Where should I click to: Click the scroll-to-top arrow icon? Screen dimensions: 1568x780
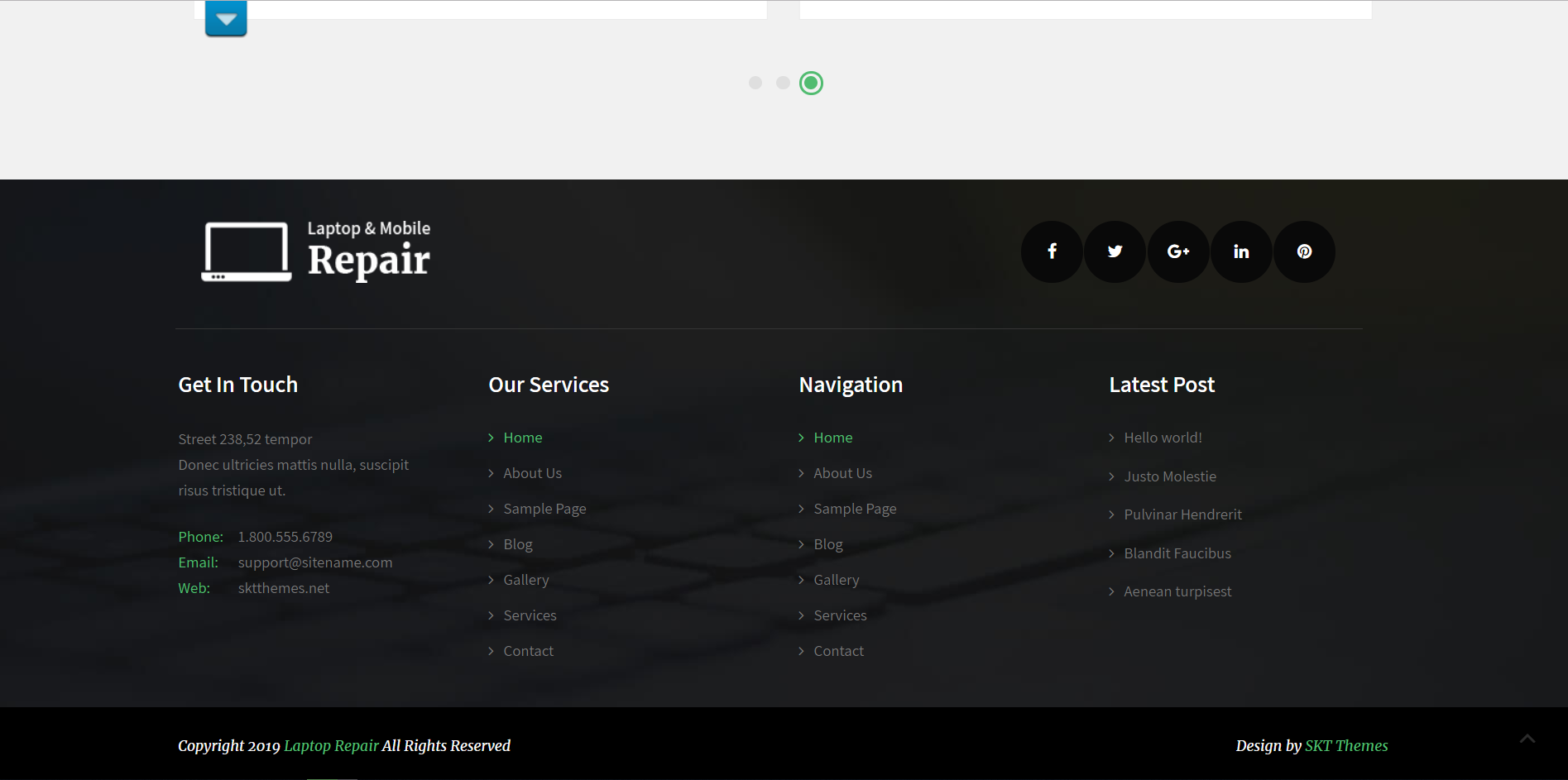[1527, 739]
